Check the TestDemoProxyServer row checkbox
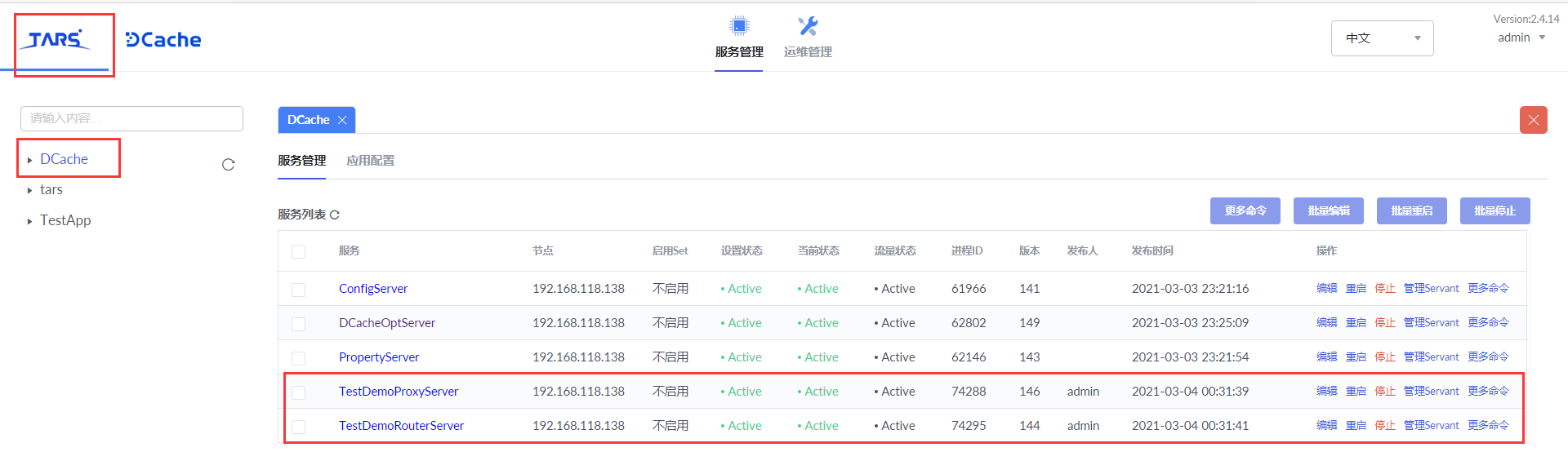This screenshot has width=1568, height=474. coord(299,392)
